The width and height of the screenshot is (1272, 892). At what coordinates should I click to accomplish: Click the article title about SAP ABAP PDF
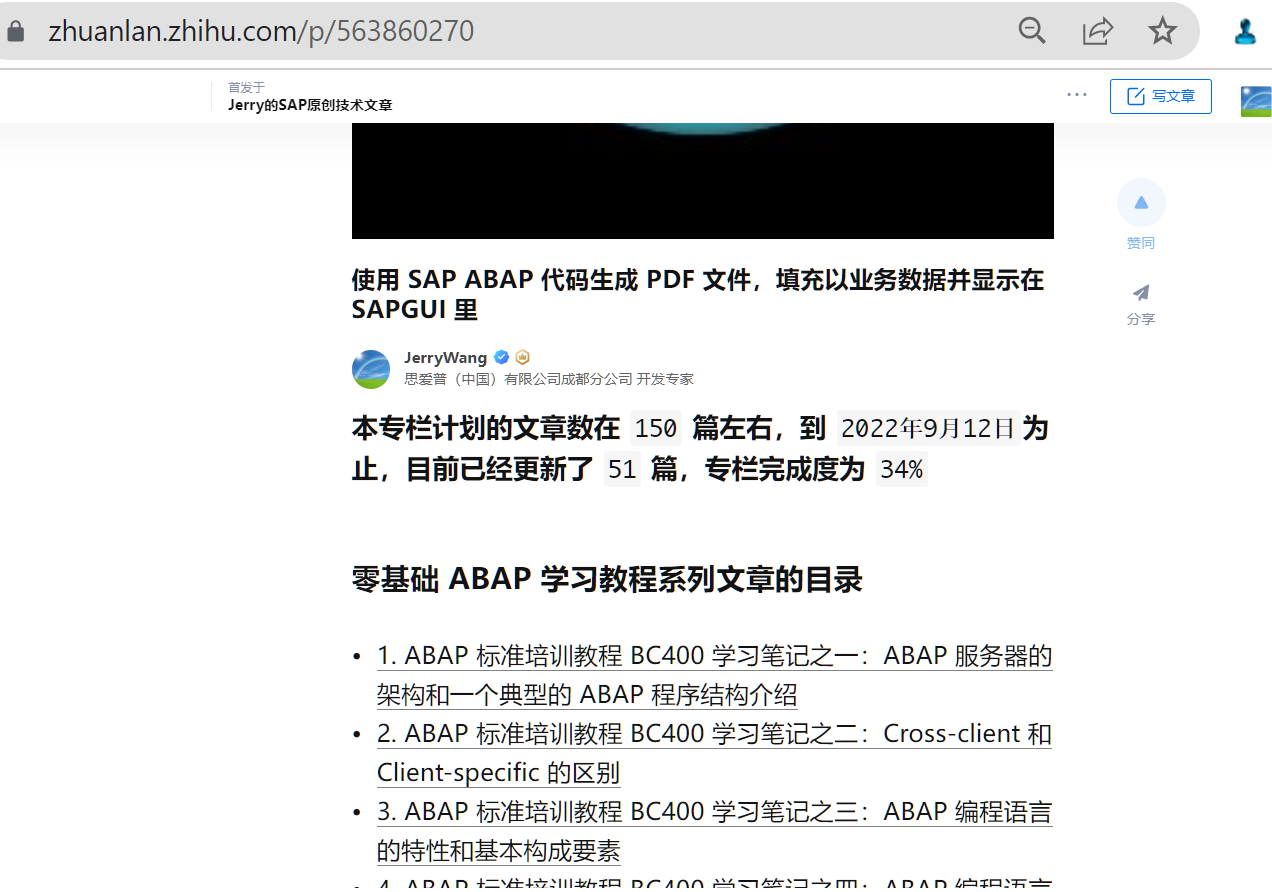[x=698, y=294]
